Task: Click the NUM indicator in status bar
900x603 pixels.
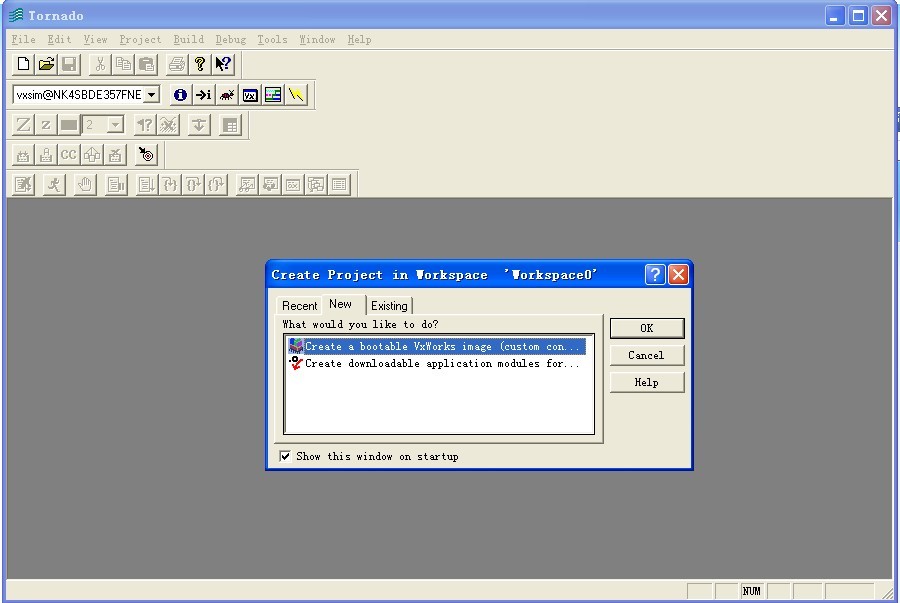Action: (751, 591)
